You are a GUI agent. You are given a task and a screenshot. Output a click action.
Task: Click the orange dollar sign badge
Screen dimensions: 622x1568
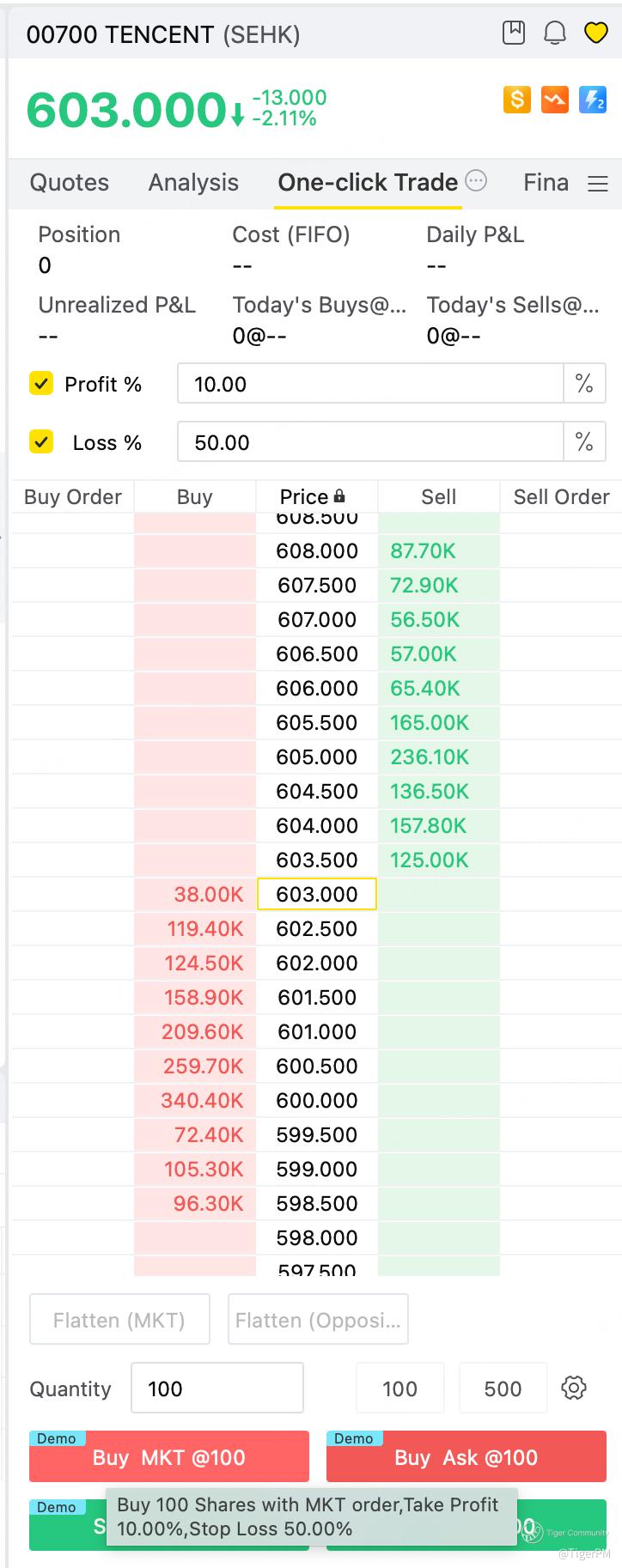click(x=517, y=100)
